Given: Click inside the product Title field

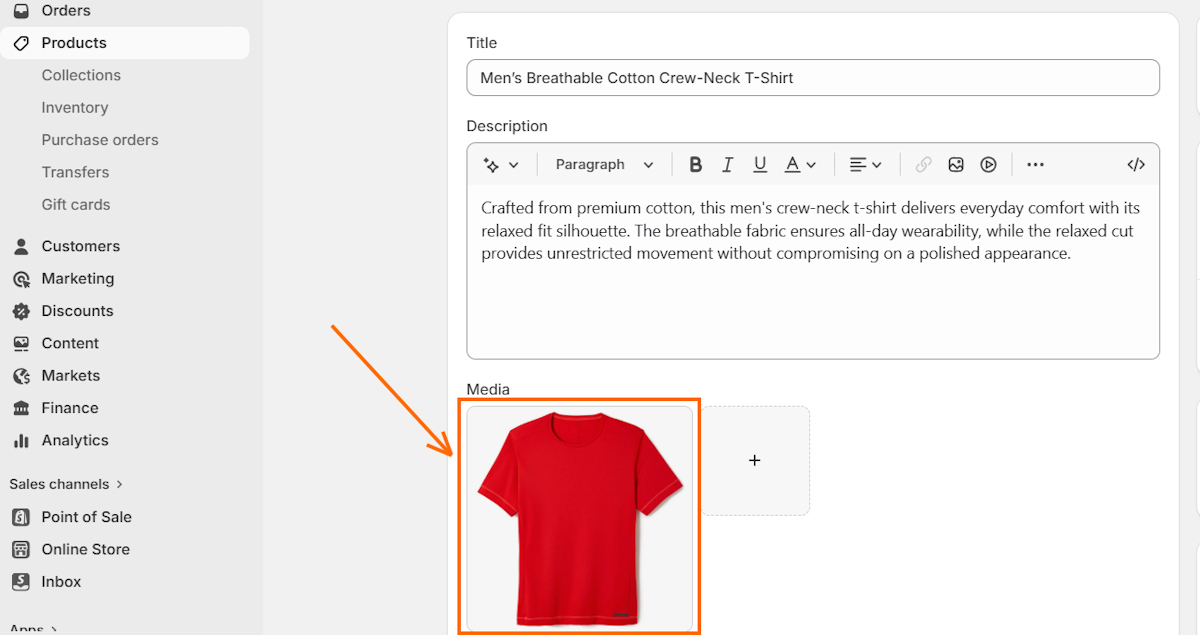Looking at the screenshot, I should [812, 77].
